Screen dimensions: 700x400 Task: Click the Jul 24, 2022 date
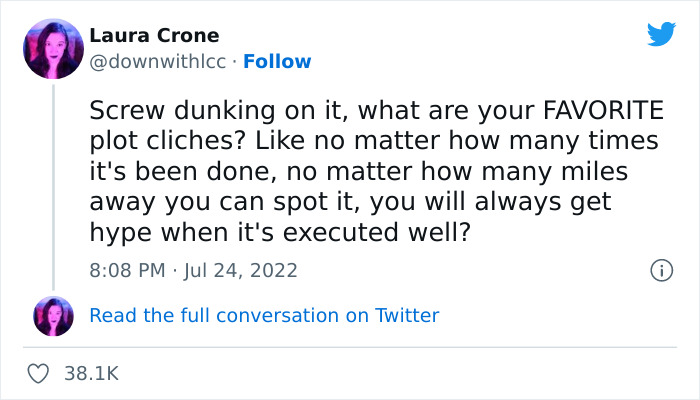point(241,270)
